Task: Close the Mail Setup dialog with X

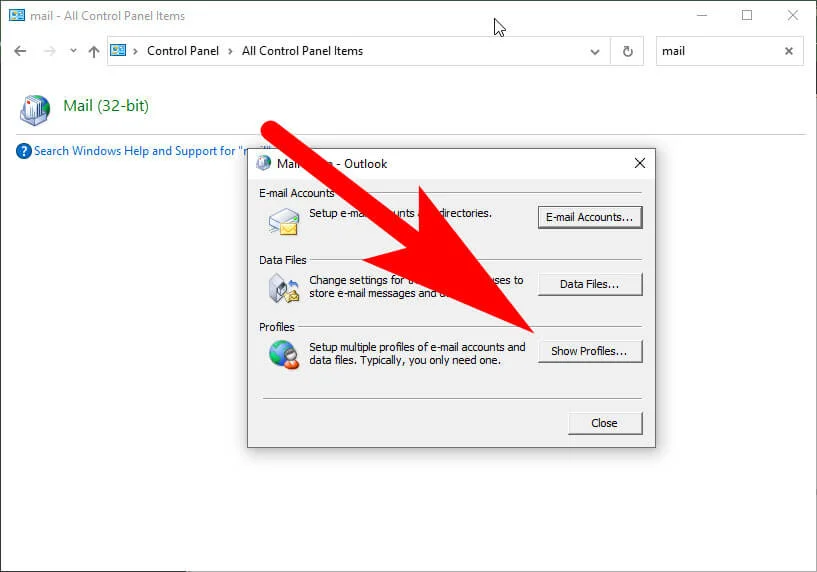Action: 640,164
